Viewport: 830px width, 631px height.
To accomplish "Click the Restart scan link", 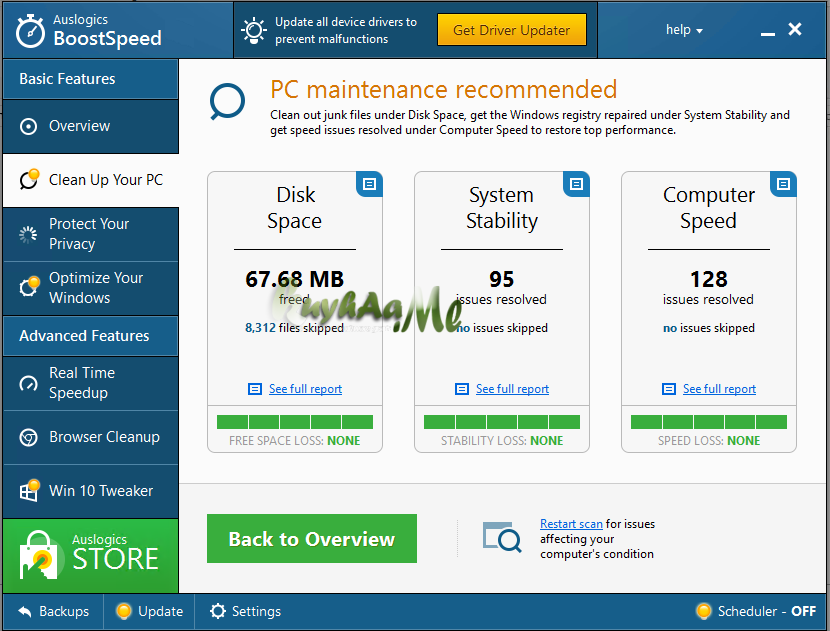I will (571, 524).
